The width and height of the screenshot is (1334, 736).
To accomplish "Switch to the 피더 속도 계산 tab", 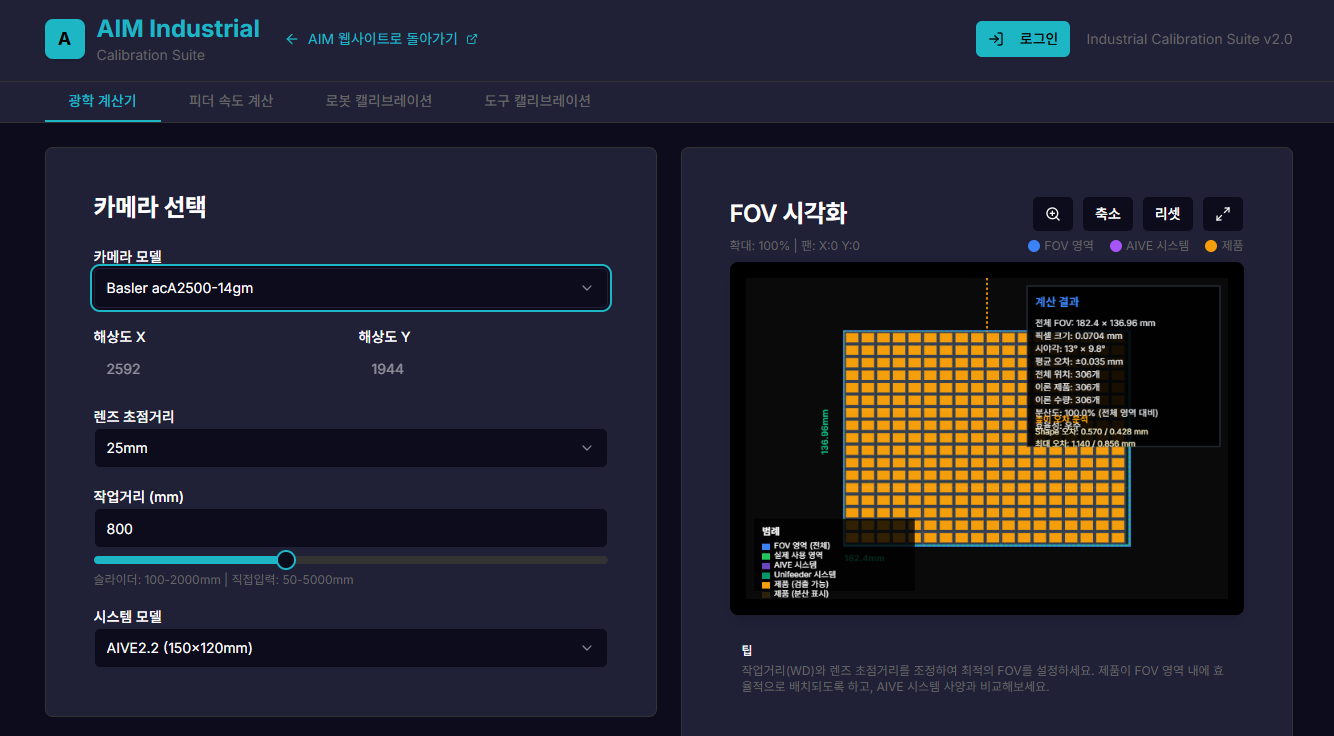I will 230,101.
